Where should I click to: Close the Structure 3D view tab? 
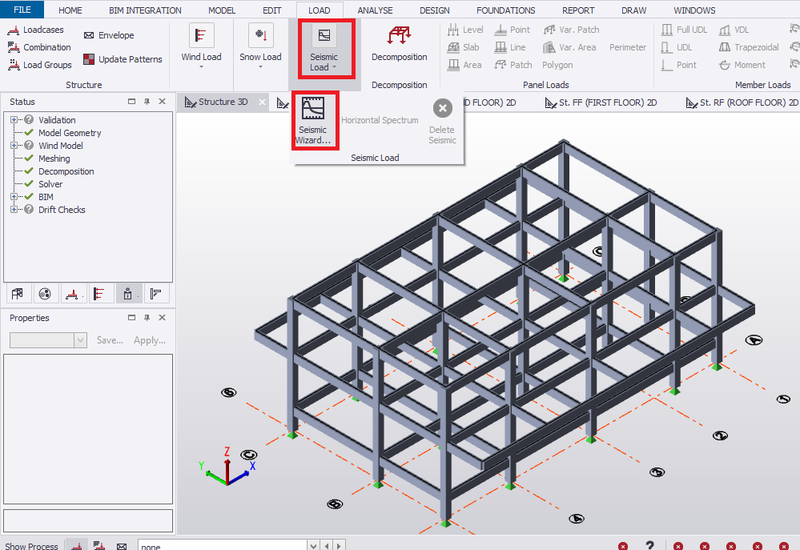(x=265, y=102)
